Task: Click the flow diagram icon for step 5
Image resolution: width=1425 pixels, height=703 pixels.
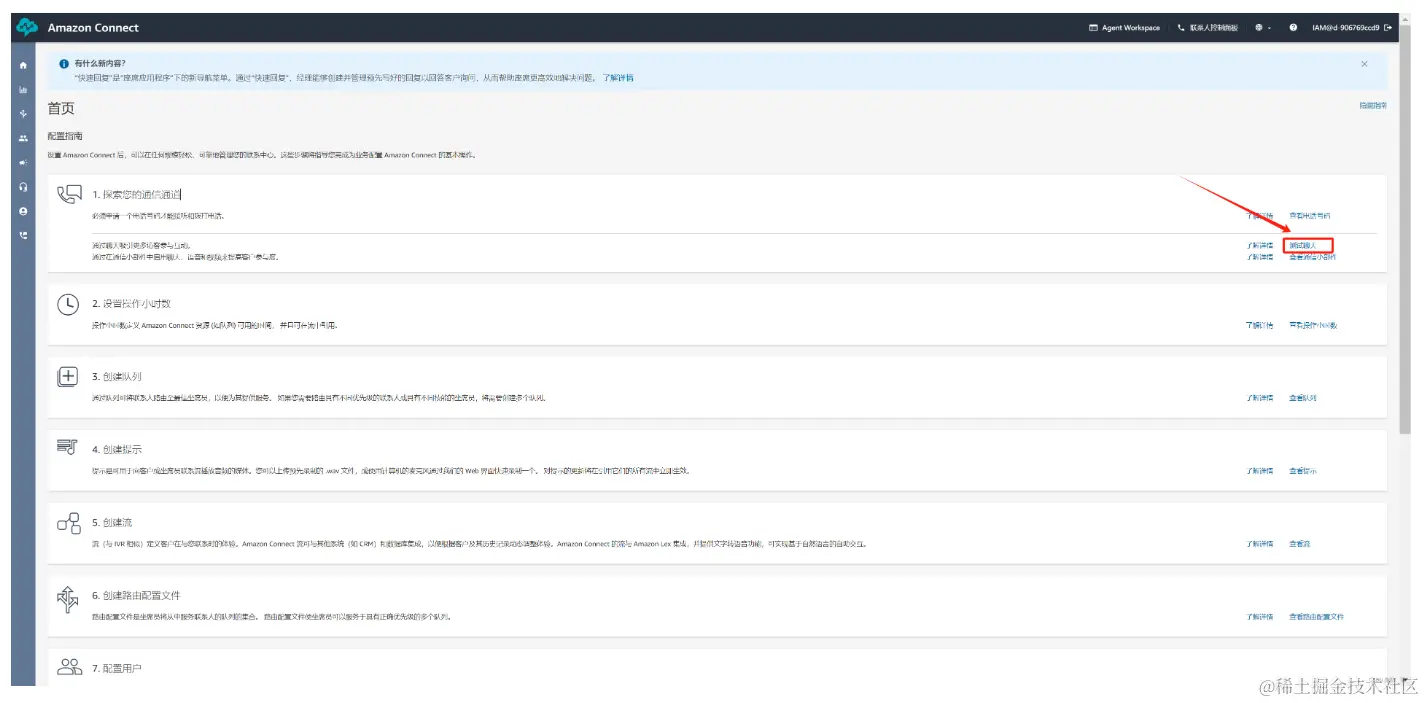Action: click(x=68, y=522)
